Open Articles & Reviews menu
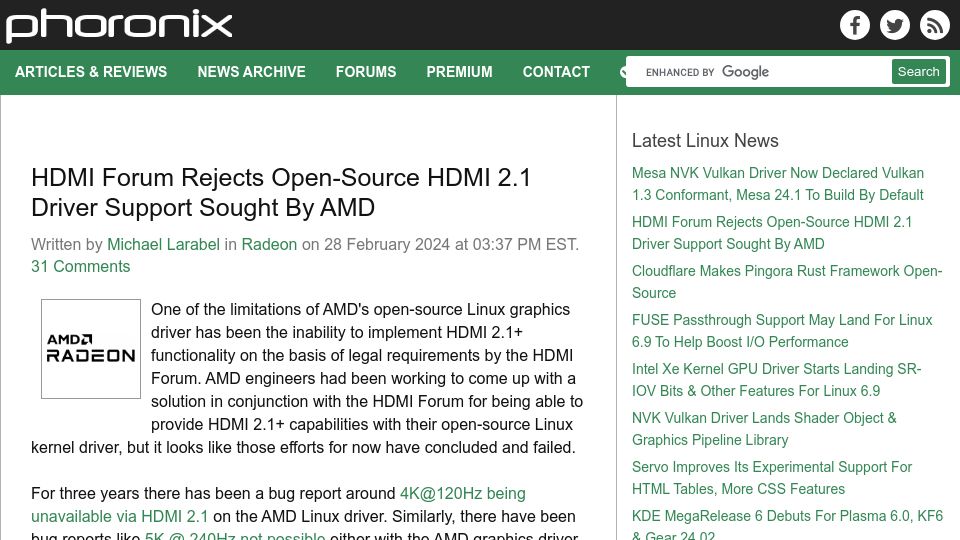This screenshot has width=960, height=540. pos(91,72)
